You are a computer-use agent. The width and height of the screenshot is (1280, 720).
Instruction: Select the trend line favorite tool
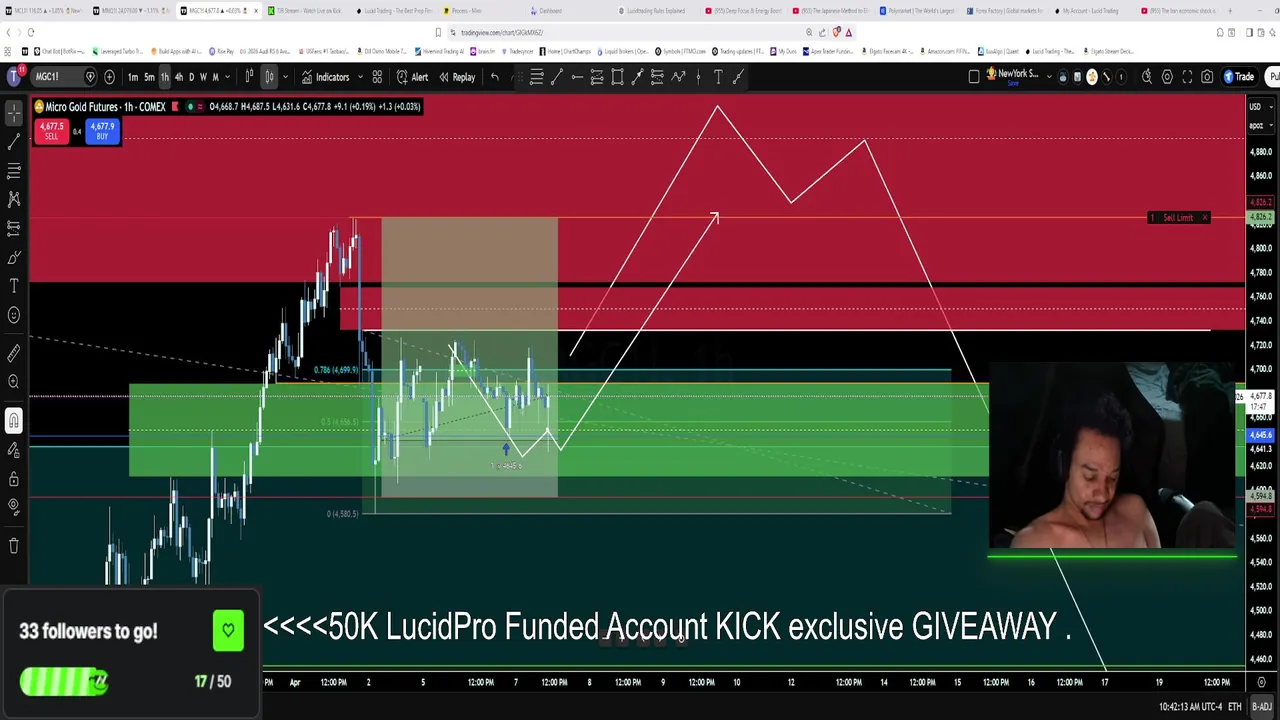[557, 77]
